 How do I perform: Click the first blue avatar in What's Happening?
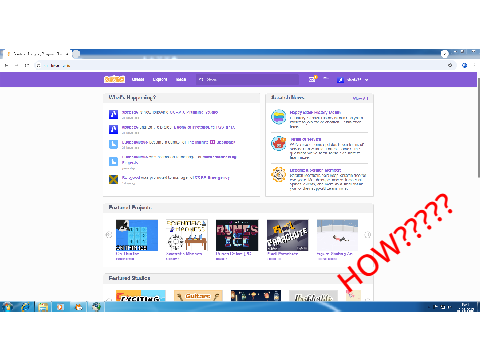(113, 114)
